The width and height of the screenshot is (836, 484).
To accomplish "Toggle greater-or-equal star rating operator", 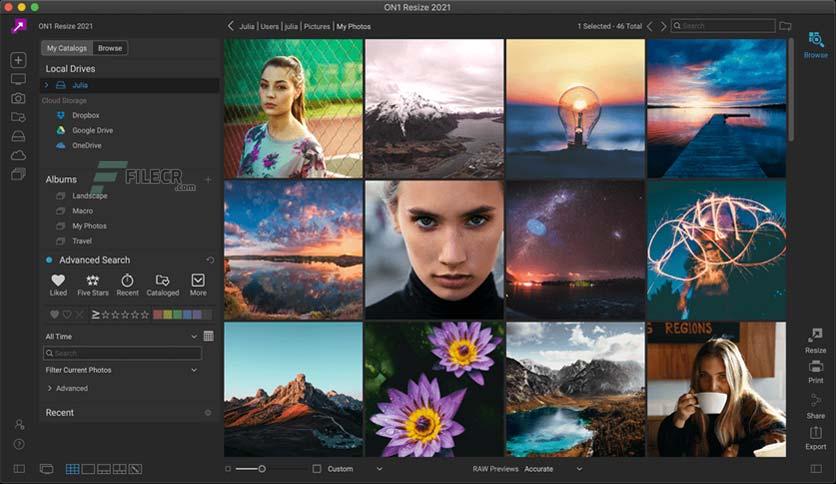I will pyautogui.click(x=95, y=314).
